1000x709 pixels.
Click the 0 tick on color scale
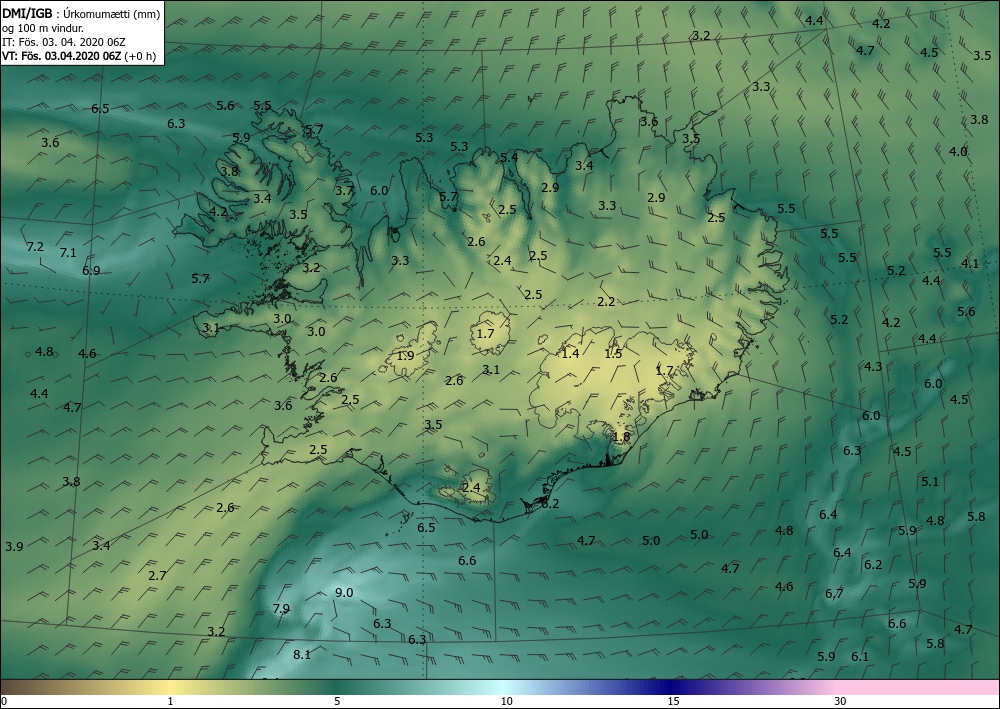(x=4, y=701)
